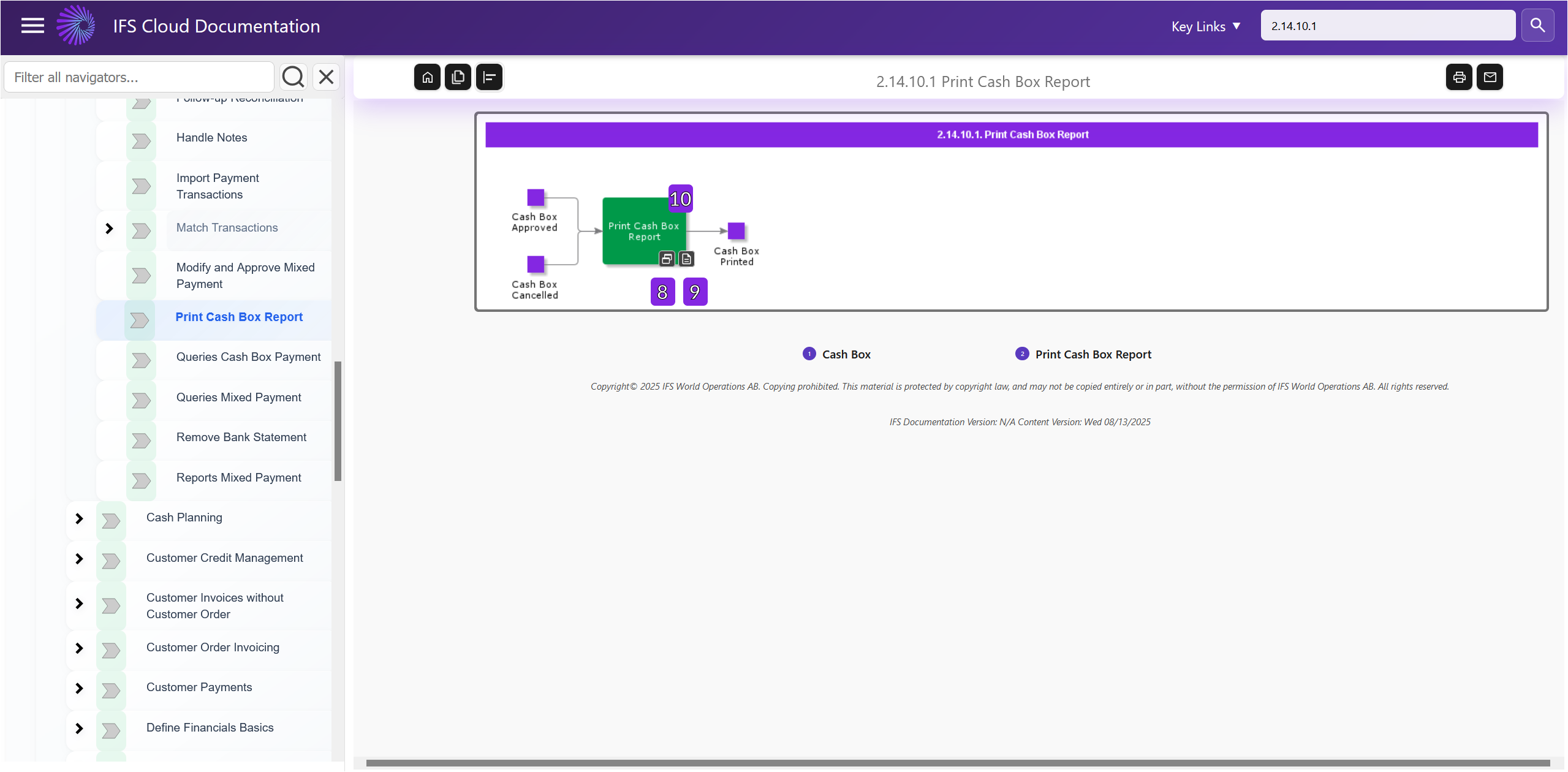Open the hamburger menu icon
This screenshot has width=1568, height=772.
(32, 26)
